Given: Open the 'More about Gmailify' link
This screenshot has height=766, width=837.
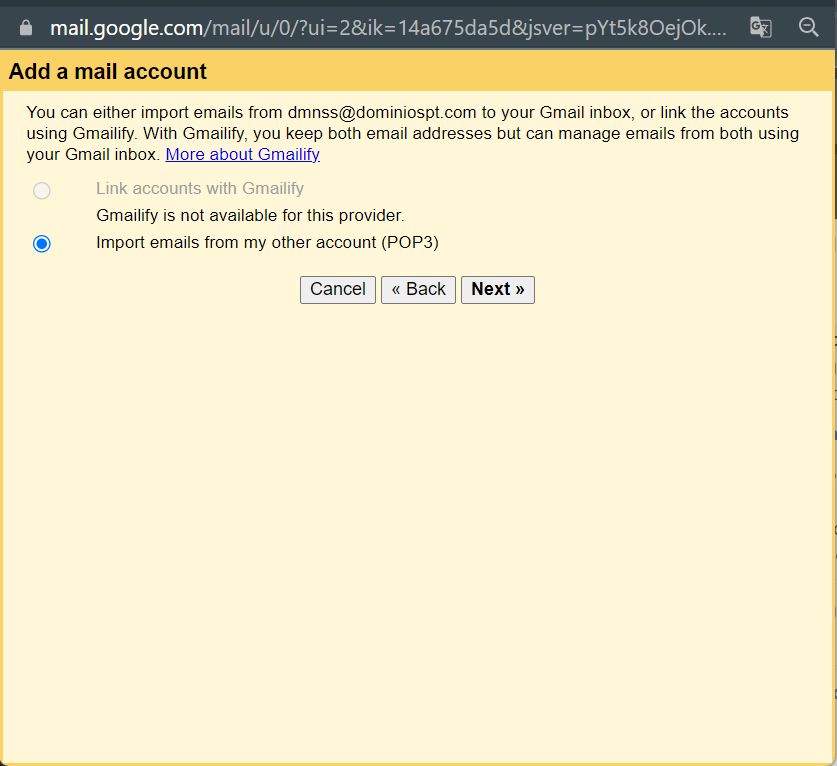Looking at the screenshot, I should point(243,154).
